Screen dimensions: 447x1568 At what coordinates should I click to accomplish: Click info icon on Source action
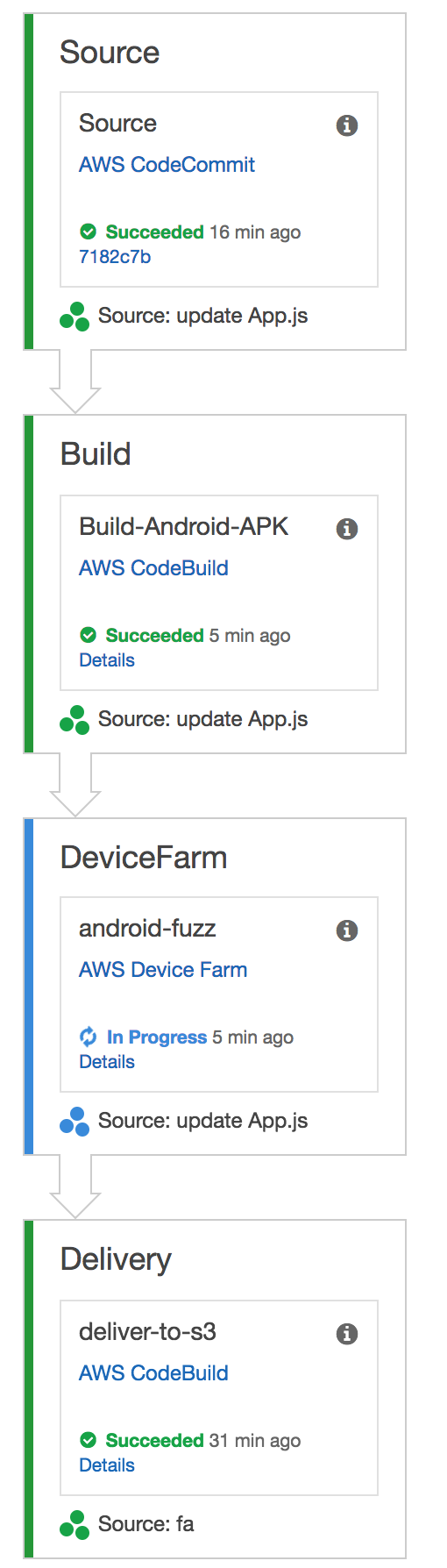pyautogui.click(x=347, y=125)
